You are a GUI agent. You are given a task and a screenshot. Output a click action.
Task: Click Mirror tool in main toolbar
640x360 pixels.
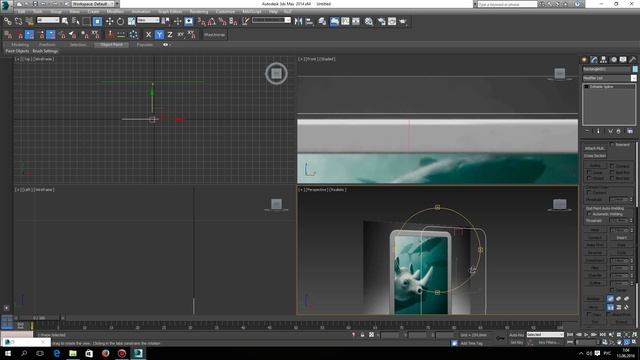tap(298, 21)
